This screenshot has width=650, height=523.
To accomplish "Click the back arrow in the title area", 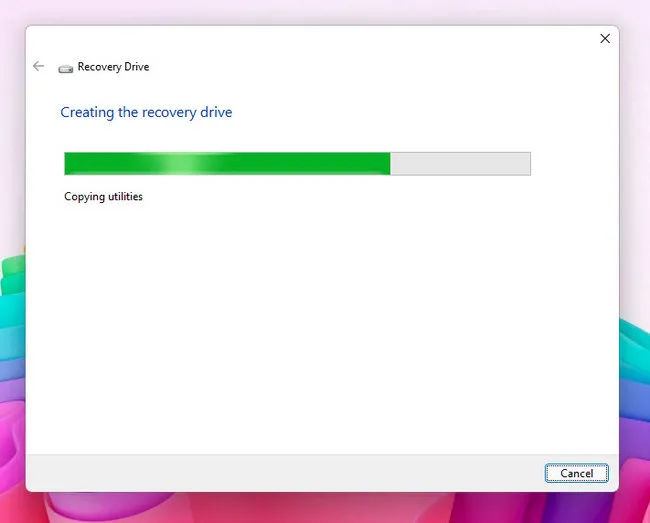I will (38, 66).
